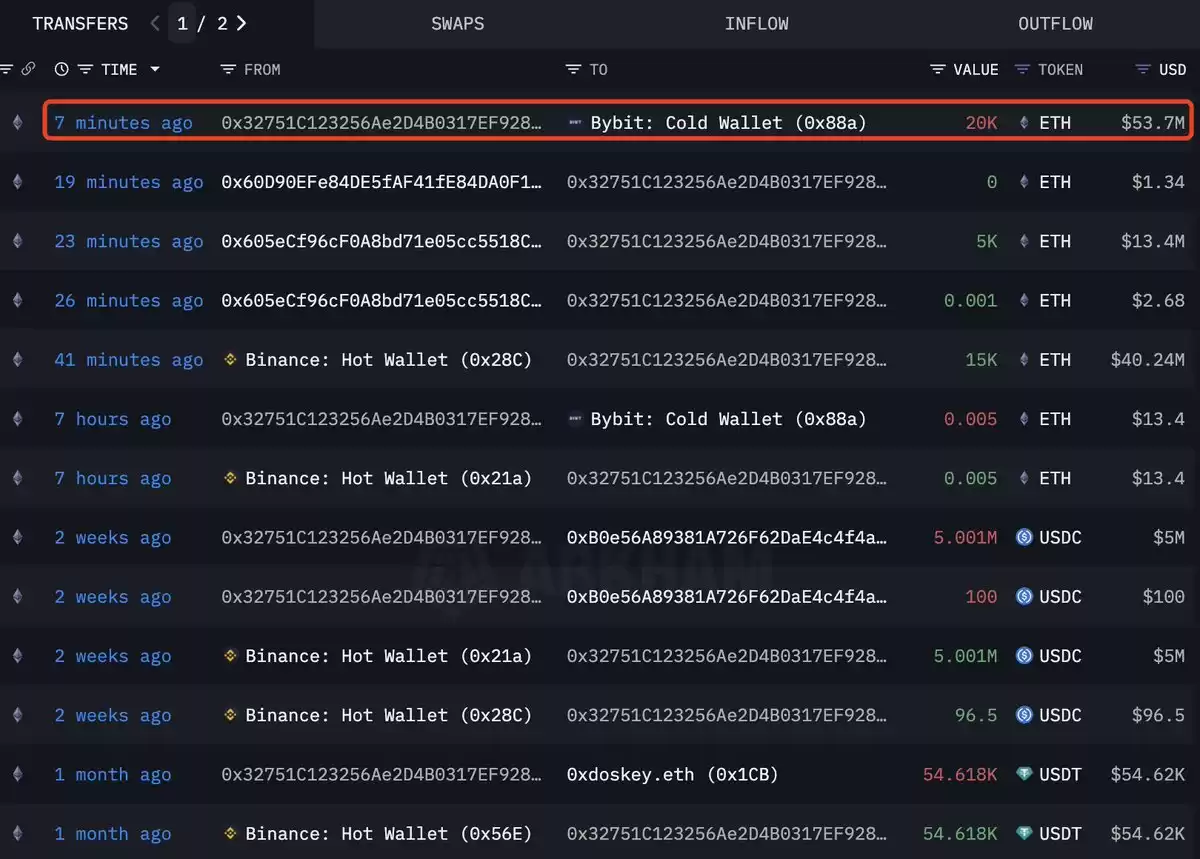Click ETH token icon in 23 minutes ago row
This screenshot has height=859, width=1200.
(x=1023, y=241)
